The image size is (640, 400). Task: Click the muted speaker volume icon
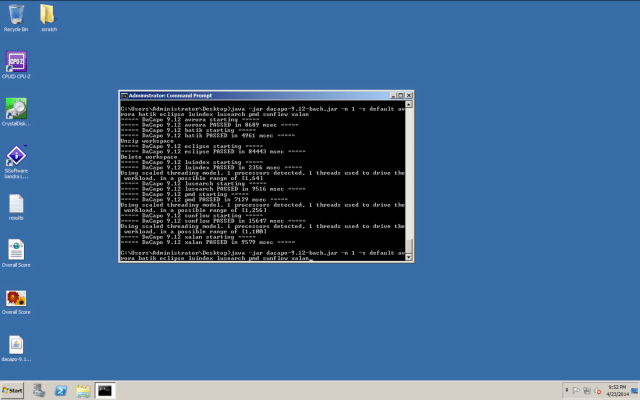[x=598, y=391]
